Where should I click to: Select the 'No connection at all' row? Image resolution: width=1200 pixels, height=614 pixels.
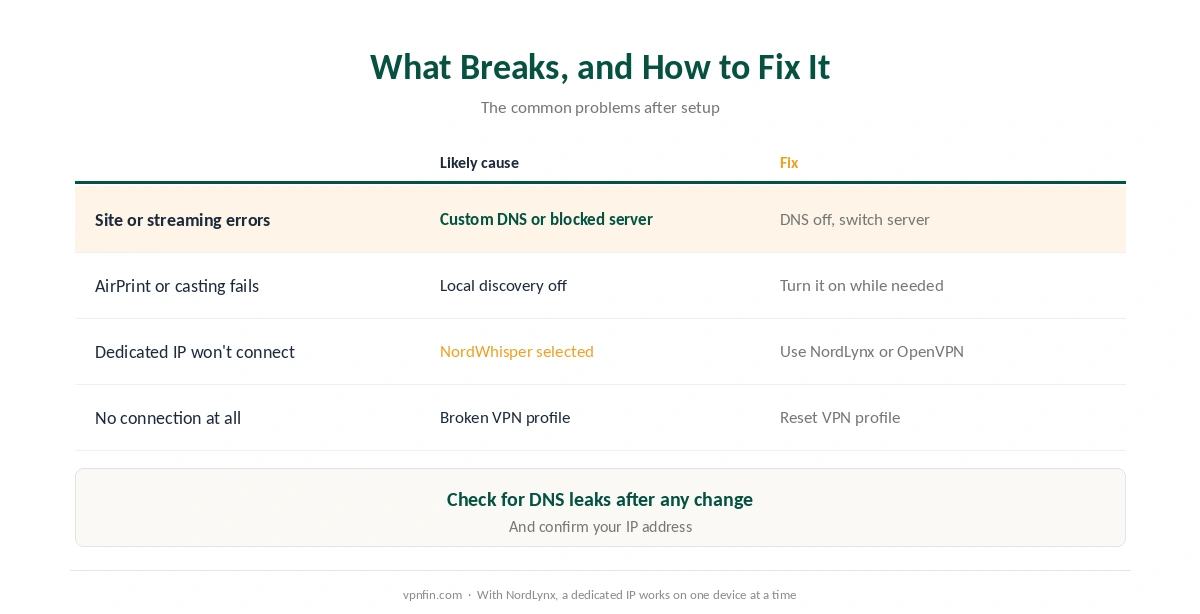click(600, 417)
